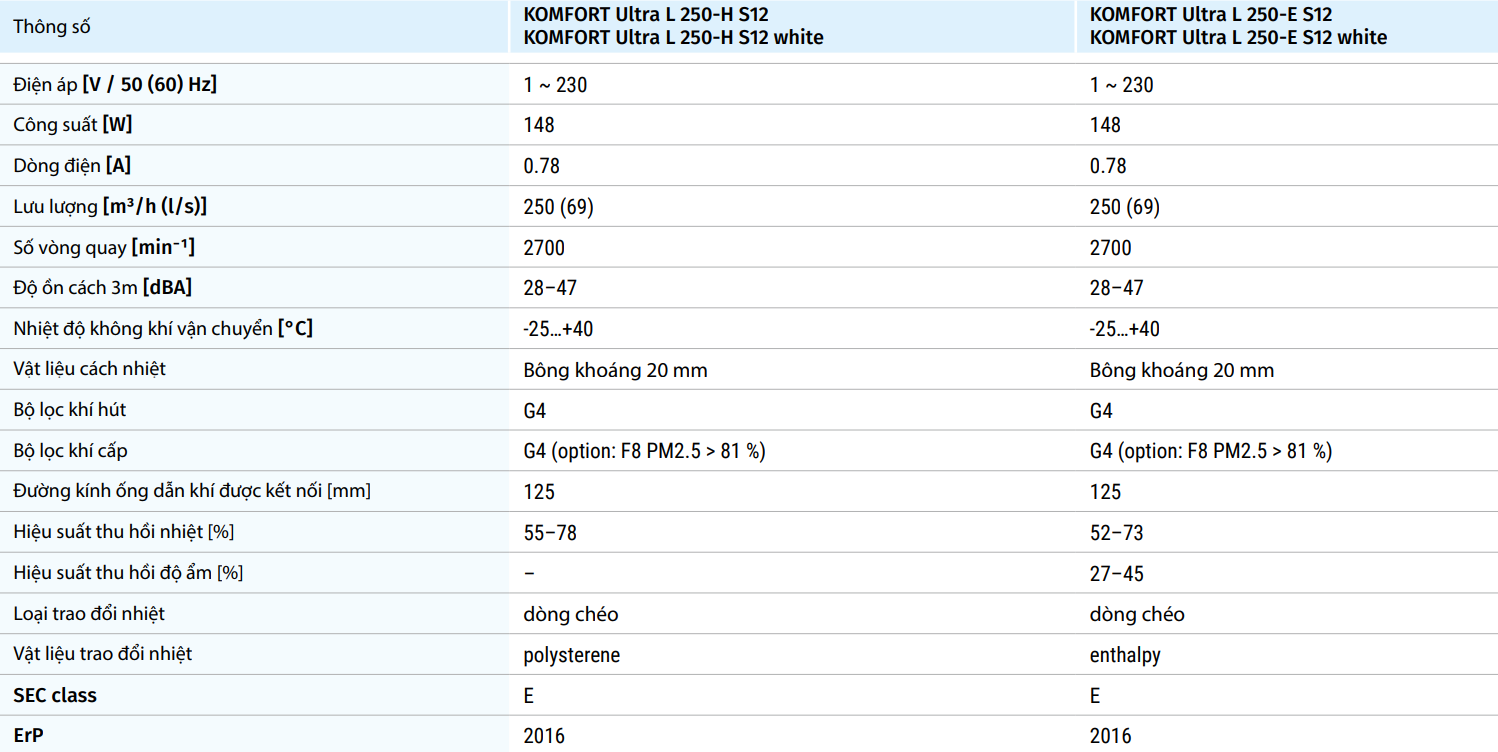Select "G4" extract filter value in 250-E column

pos(1101,411)
